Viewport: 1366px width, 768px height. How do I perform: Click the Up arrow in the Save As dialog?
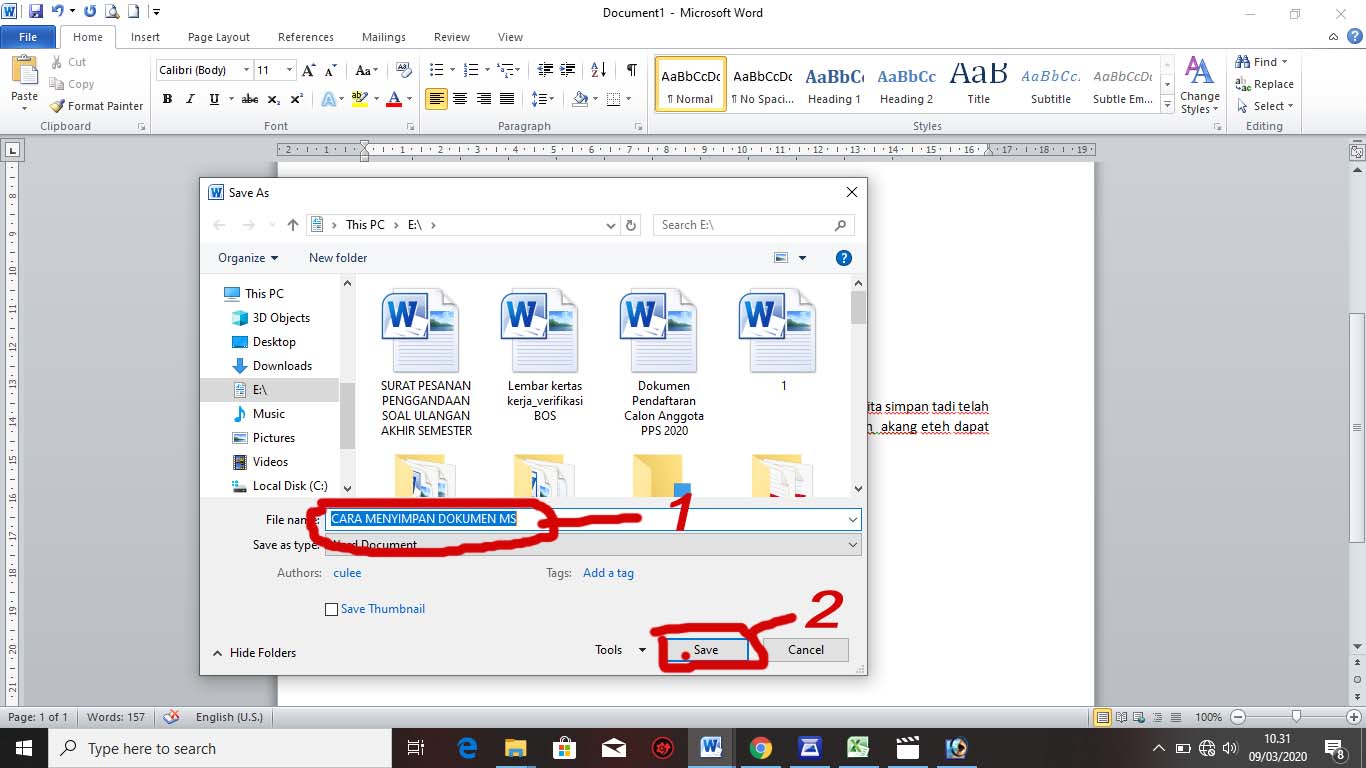point(292,225)
